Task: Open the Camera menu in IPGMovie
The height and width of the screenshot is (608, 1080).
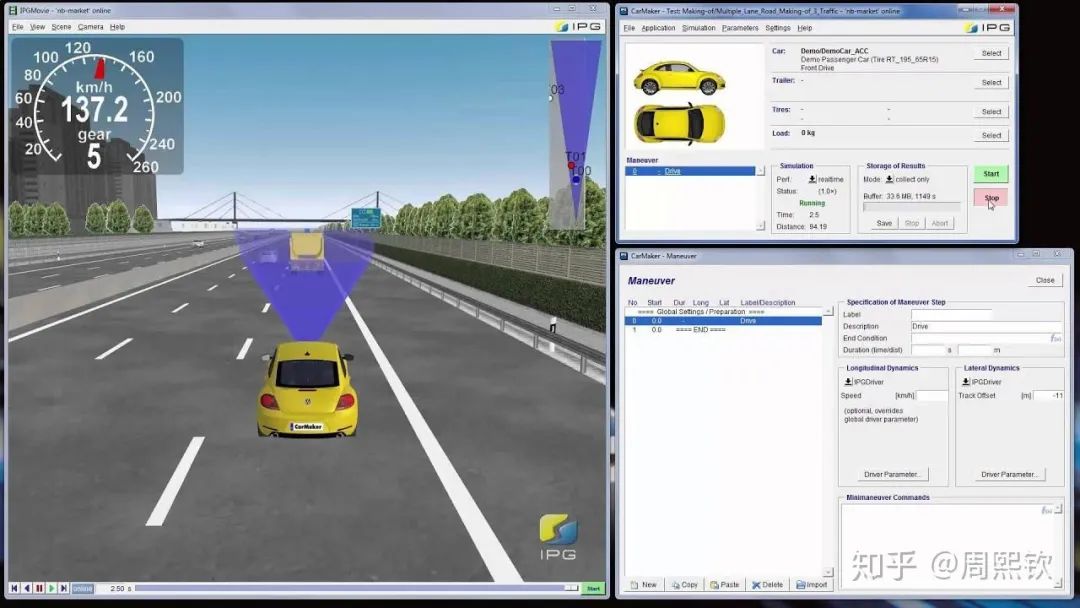Action: (90, 27)
